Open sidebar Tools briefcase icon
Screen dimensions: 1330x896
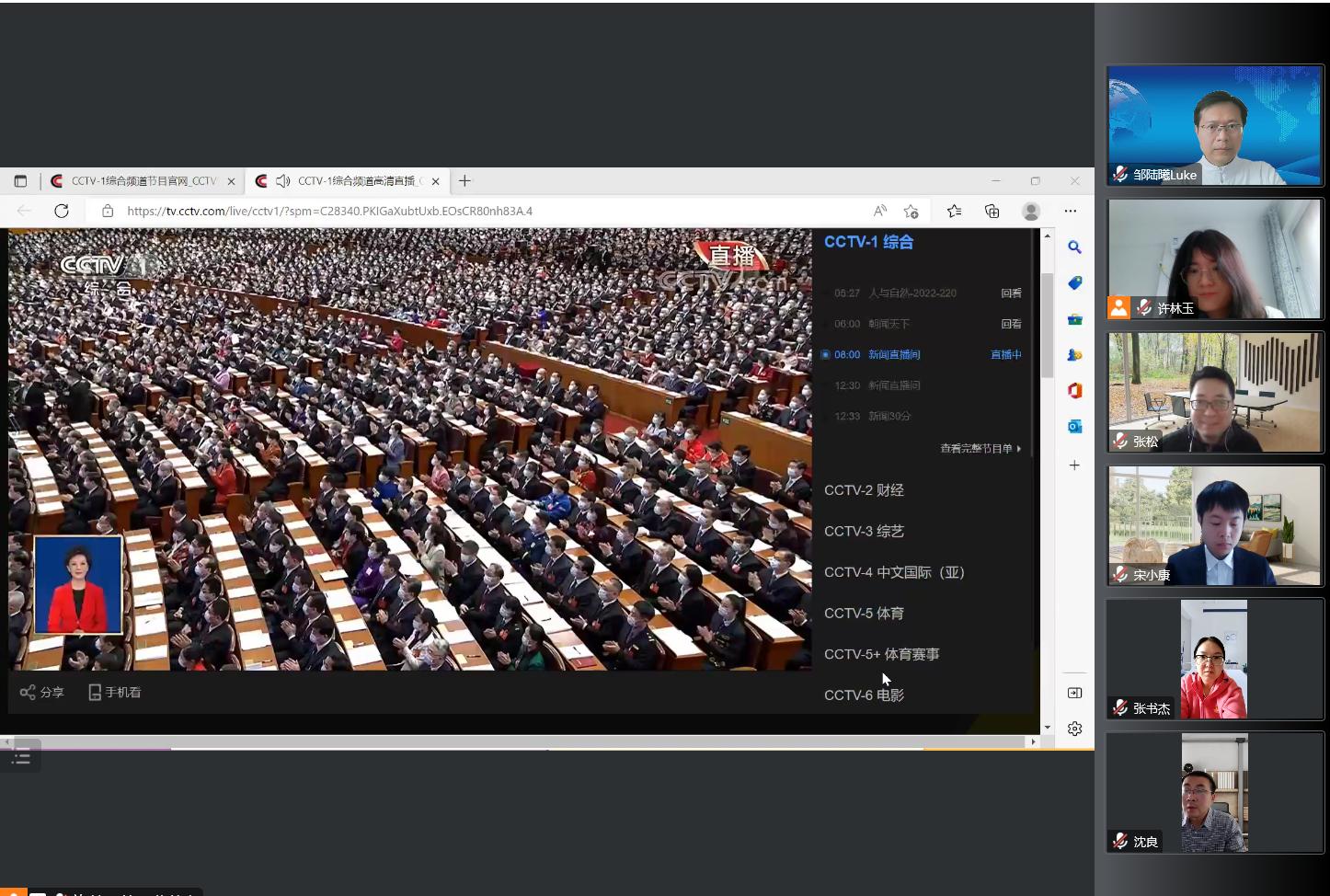(1074, 319)
